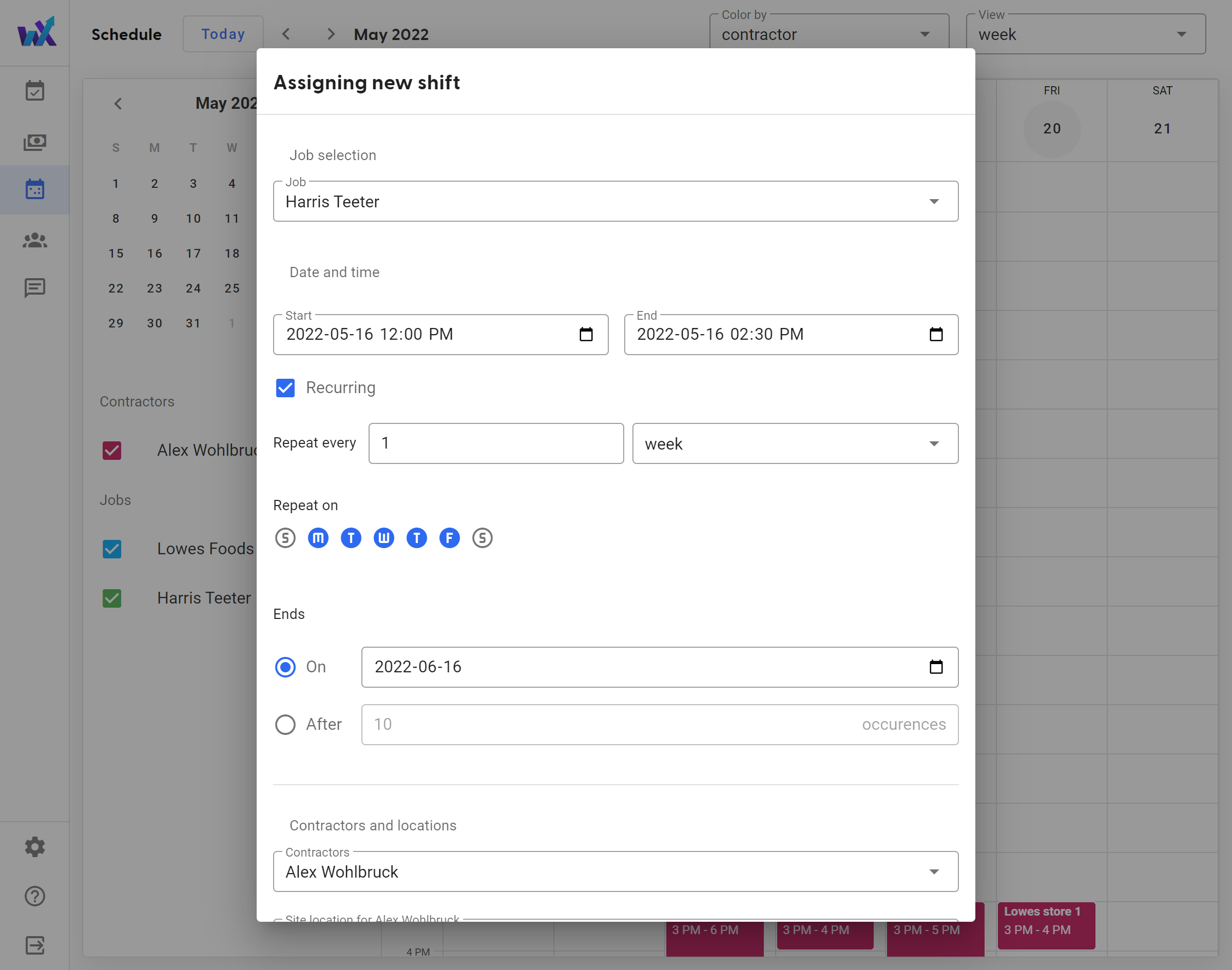Open the repeat interval week dropdown
This screenshot has height=970, width=1232.
(x=795, y=443)
